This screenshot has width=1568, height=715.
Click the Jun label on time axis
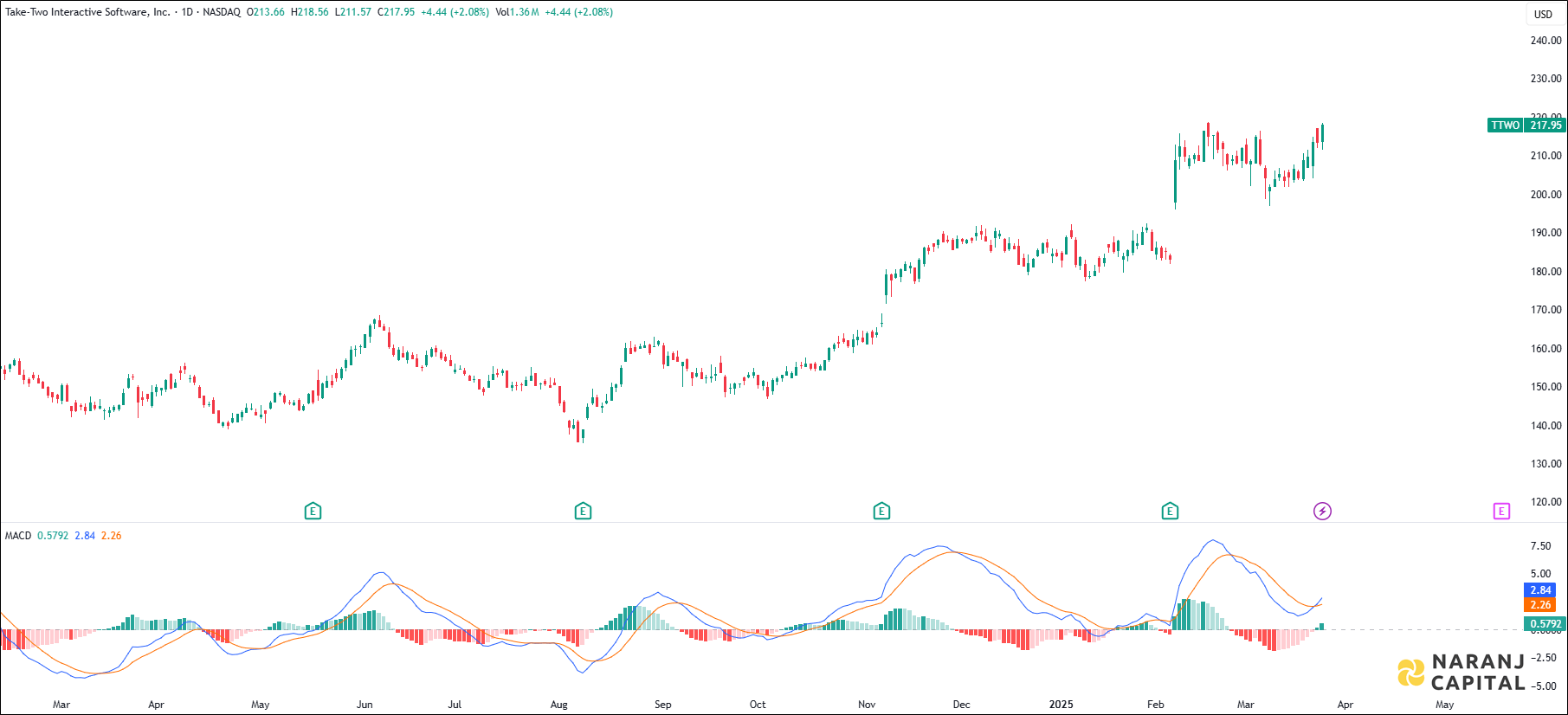[x=365, y=705]
